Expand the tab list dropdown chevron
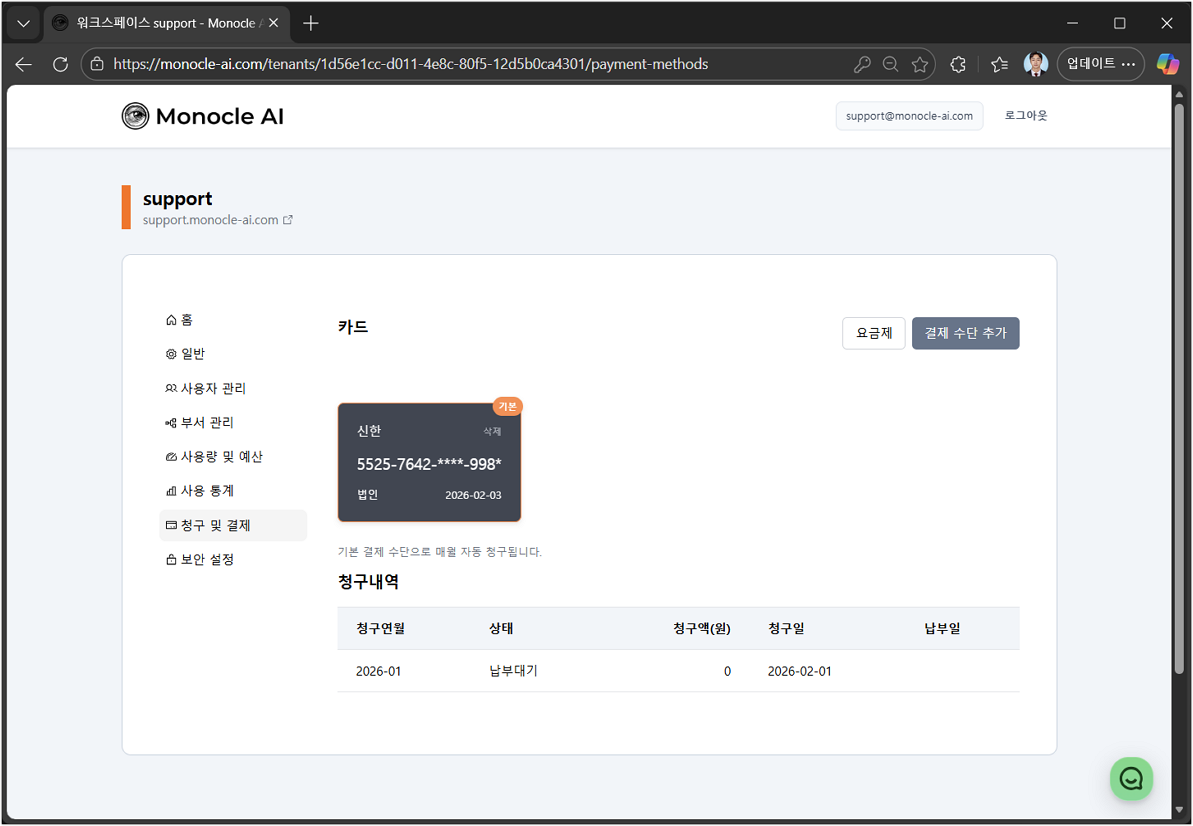 pos(23,23)
